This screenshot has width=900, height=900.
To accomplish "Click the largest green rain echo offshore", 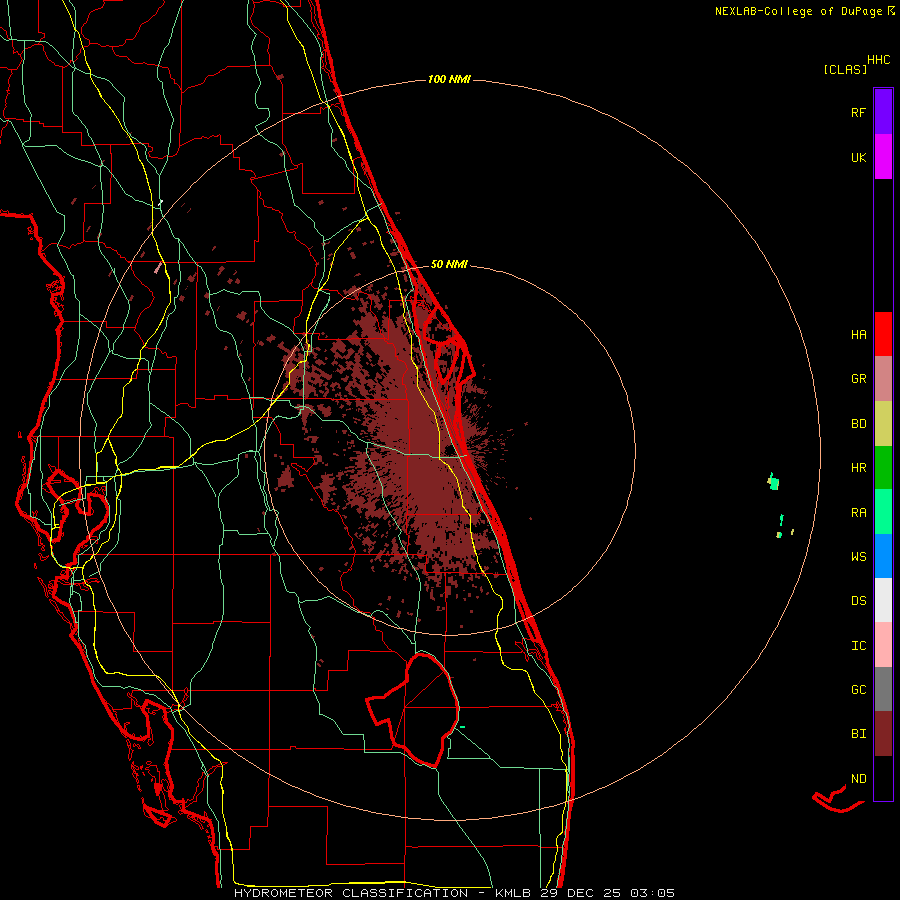I will tap(774, 481).
